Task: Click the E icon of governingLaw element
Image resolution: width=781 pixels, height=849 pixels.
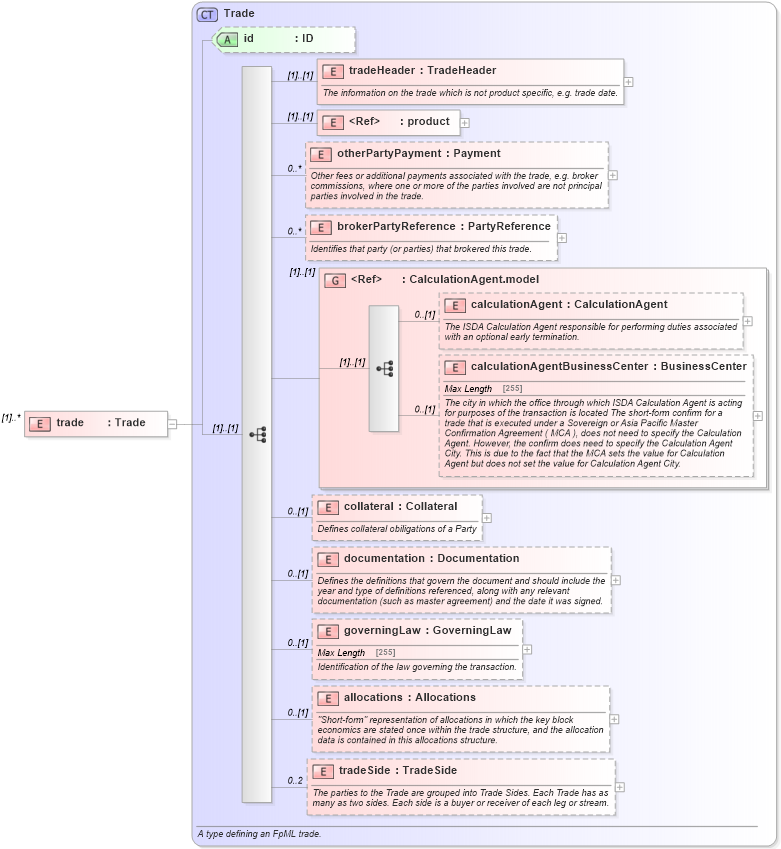Action: tap(328, 631)
